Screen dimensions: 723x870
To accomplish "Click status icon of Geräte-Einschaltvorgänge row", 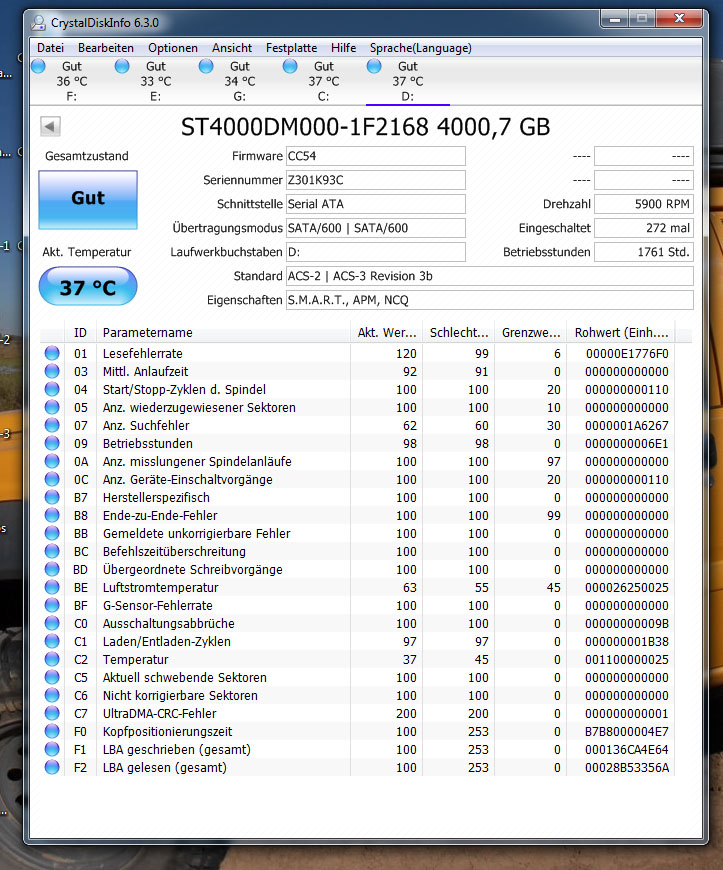I will coord(52,479).
